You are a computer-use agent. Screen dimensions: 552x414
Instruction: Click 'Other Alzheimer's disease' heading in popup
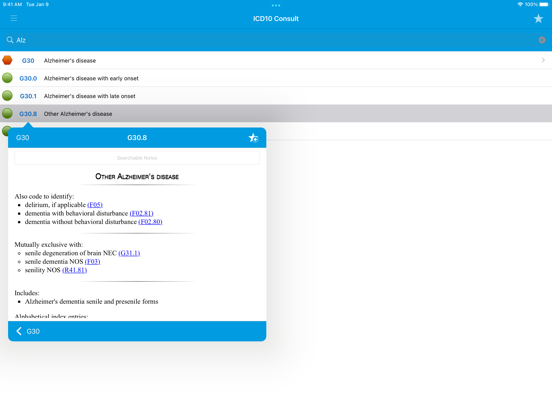pos(137,176)
